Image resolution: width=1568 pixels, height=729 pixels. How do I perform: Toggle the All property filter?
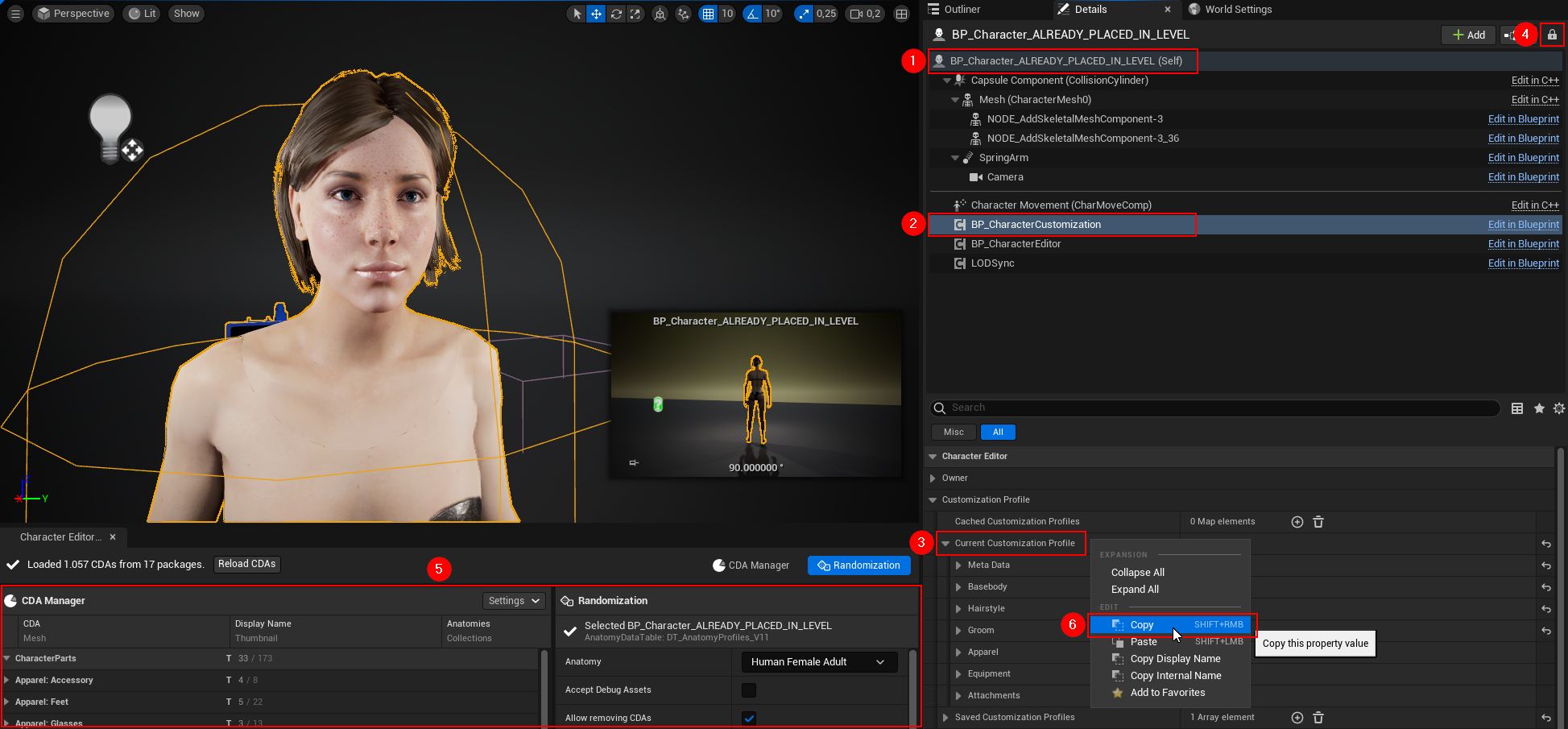pos(998,433)
